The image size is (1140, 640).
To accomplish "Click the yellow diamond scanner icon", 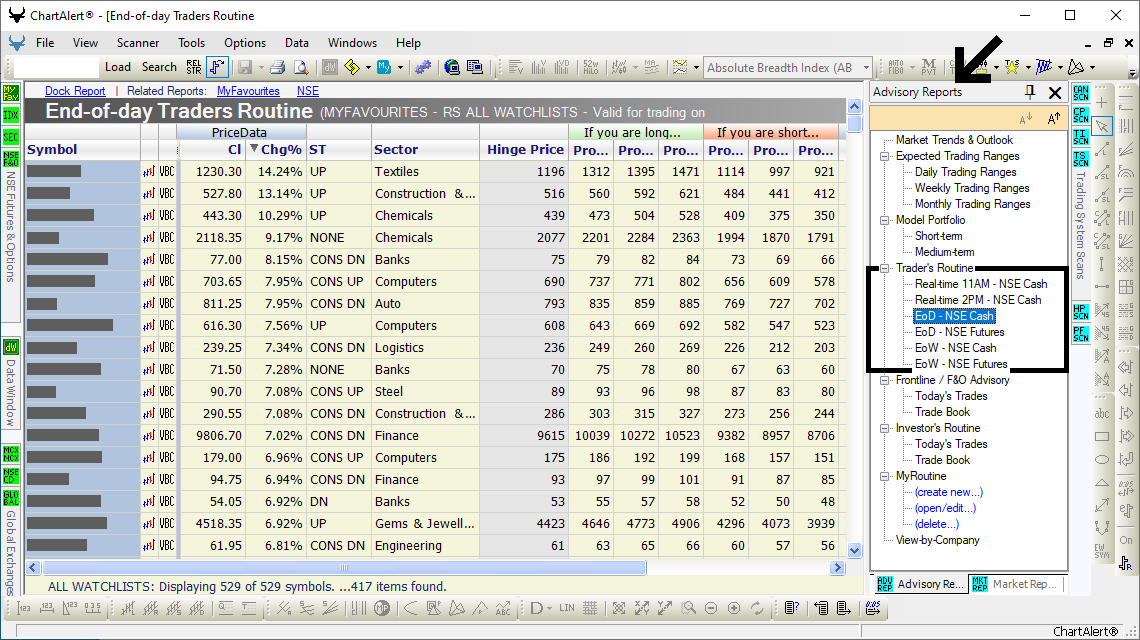I will [353, 68].
